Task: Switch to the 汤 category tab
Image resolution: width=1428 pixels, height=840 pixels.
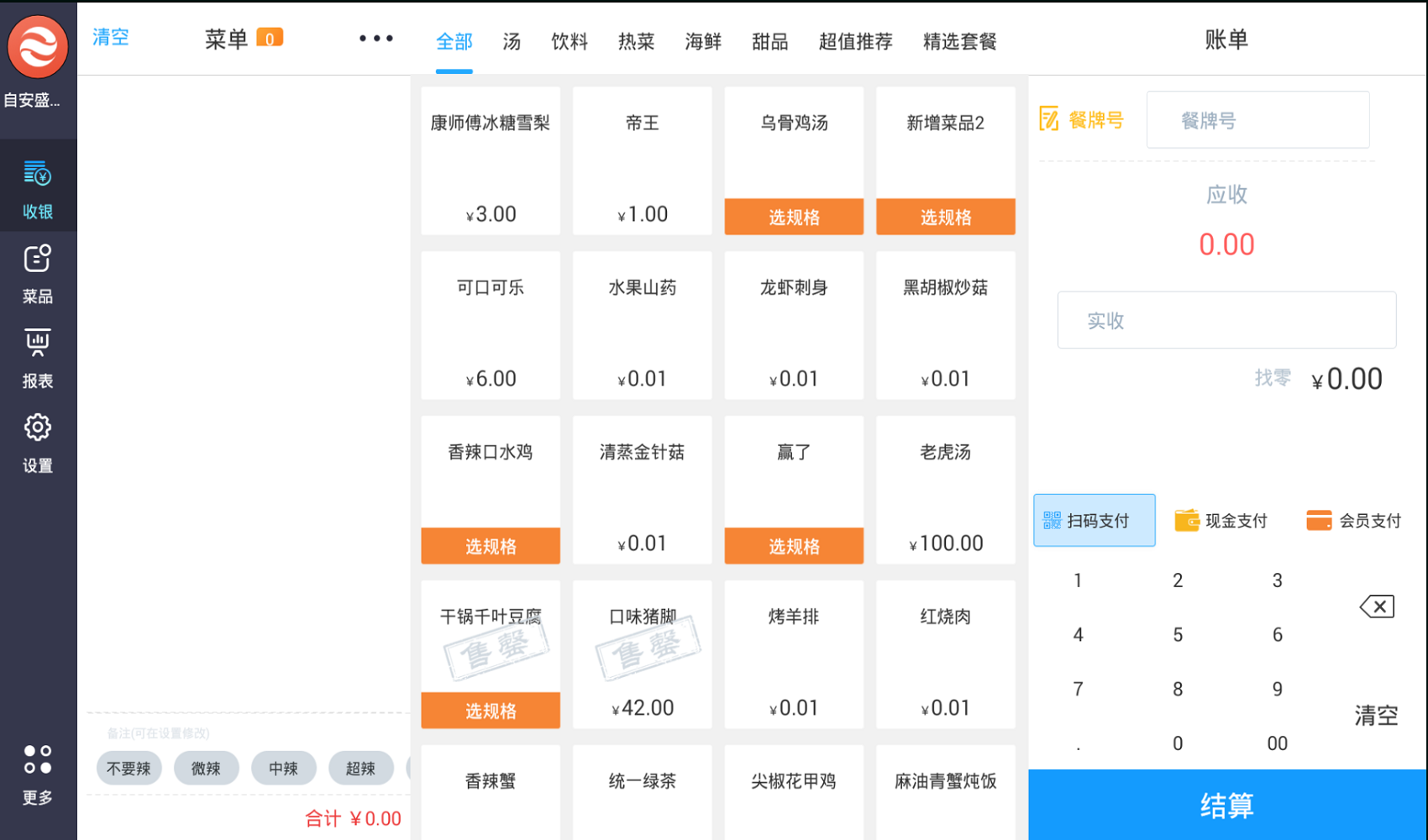Action: point(512,41)
